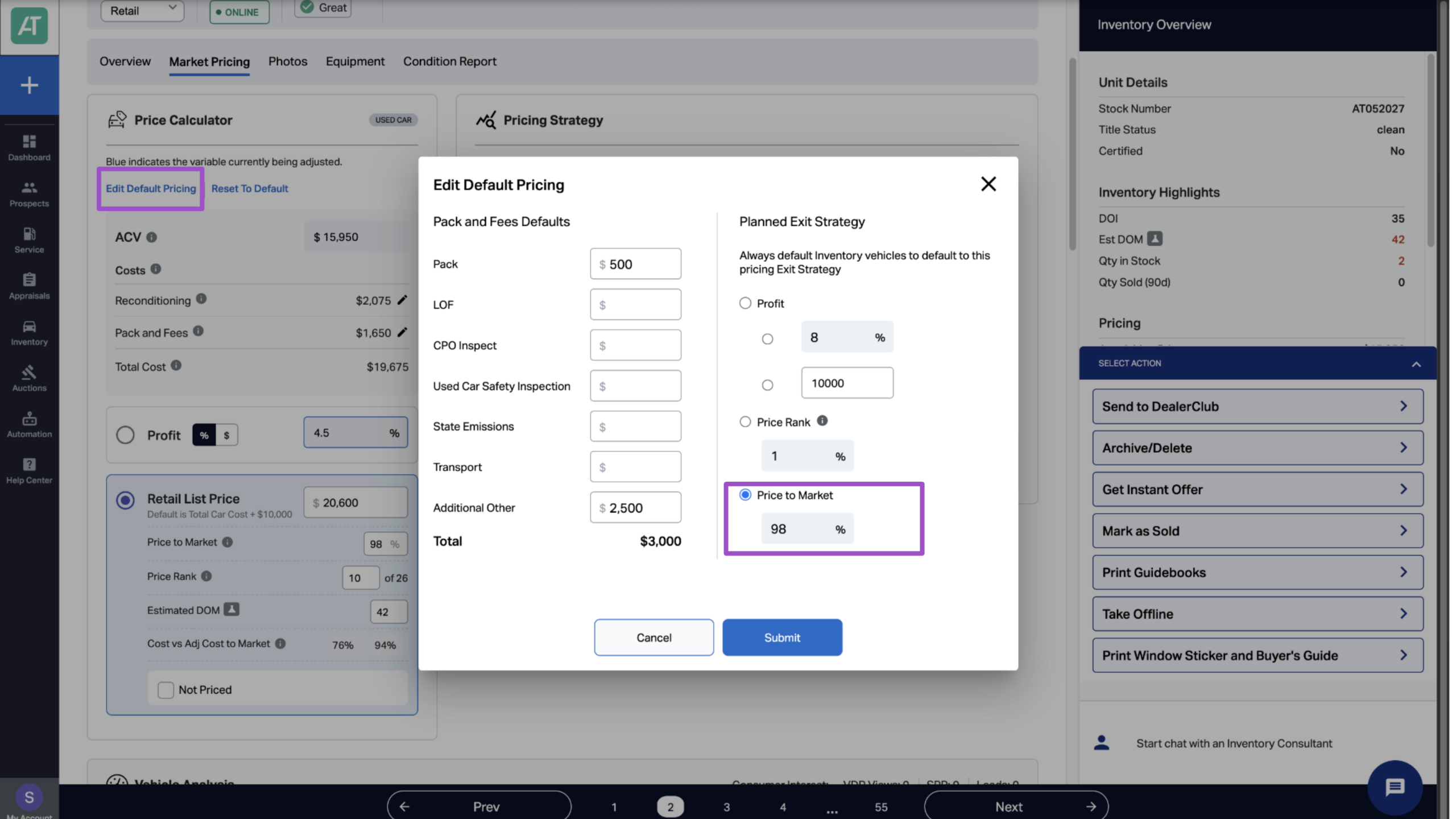1456x819 pixels.
Task: Click the Price to Market info icon in calculator
Action: [x=227, y=542]
